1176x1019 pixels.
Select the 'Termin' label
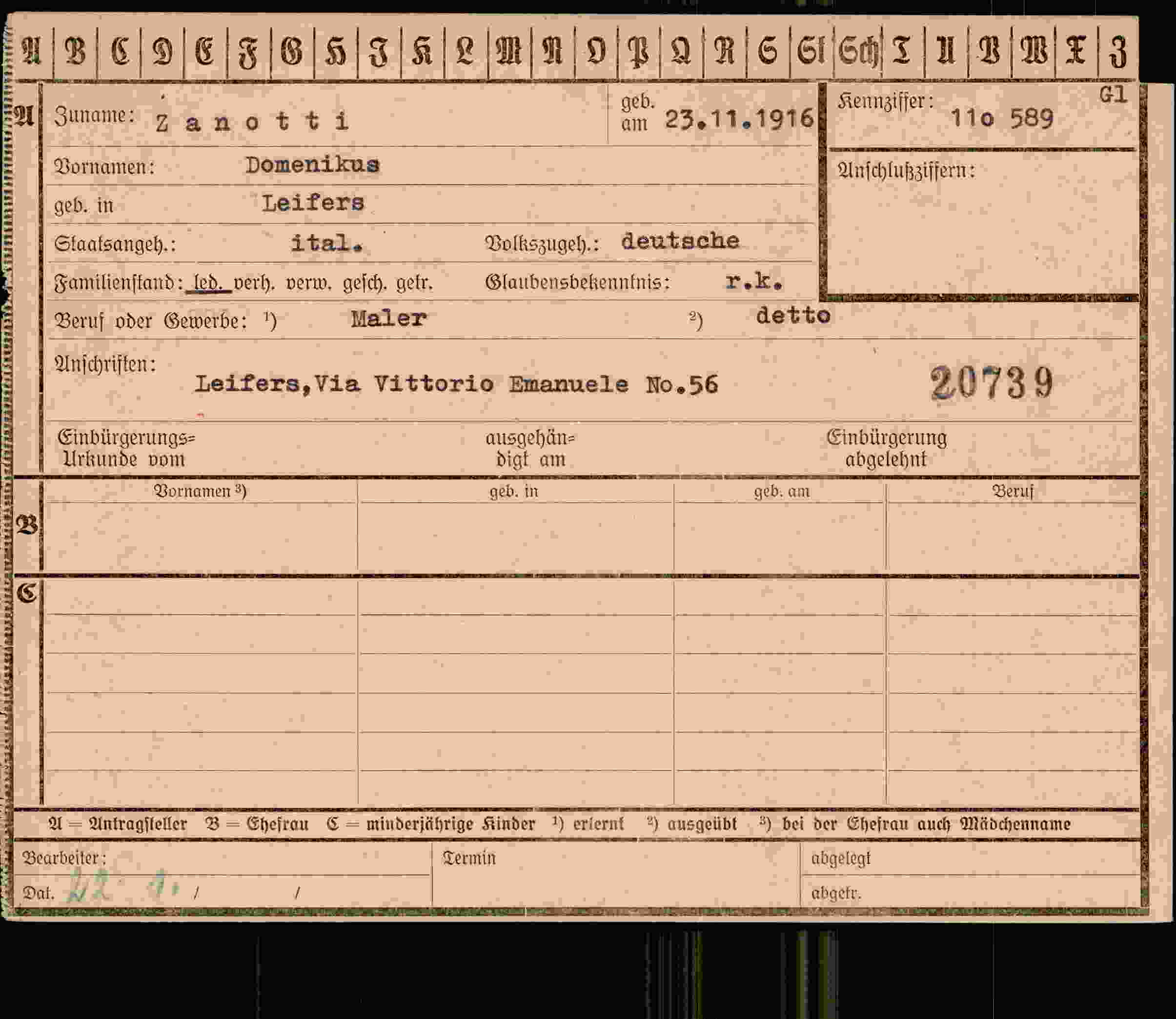(469, 858)
